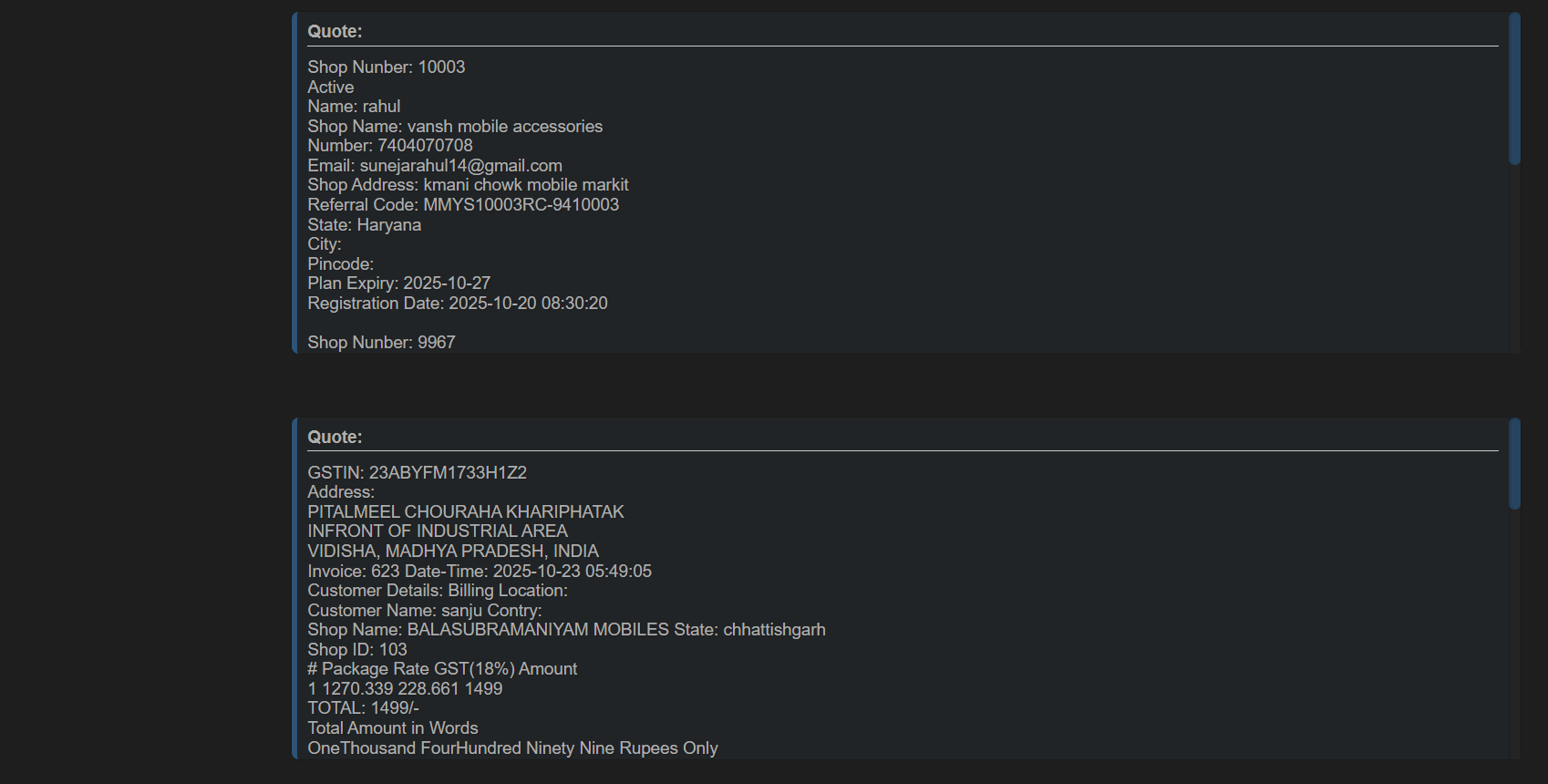Click the second quote block's scrollbar thumb
Viewport: 1548px width, 784px height.
(x=1514, y=464)
